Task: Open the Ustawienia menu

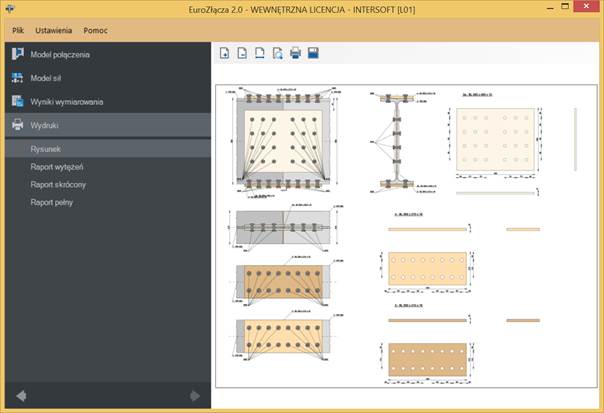Action: coord(54,30)
